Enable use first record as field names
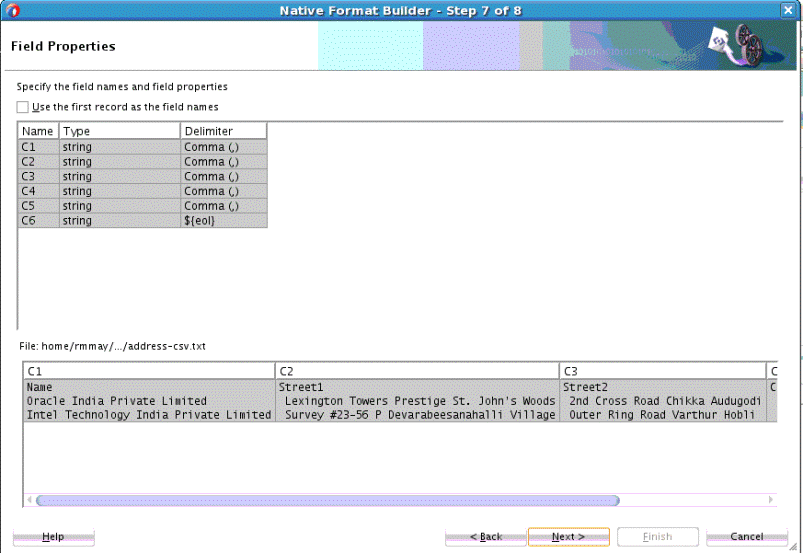The width and height of the screenshot is (803, 553). click(x=23, y=107)
